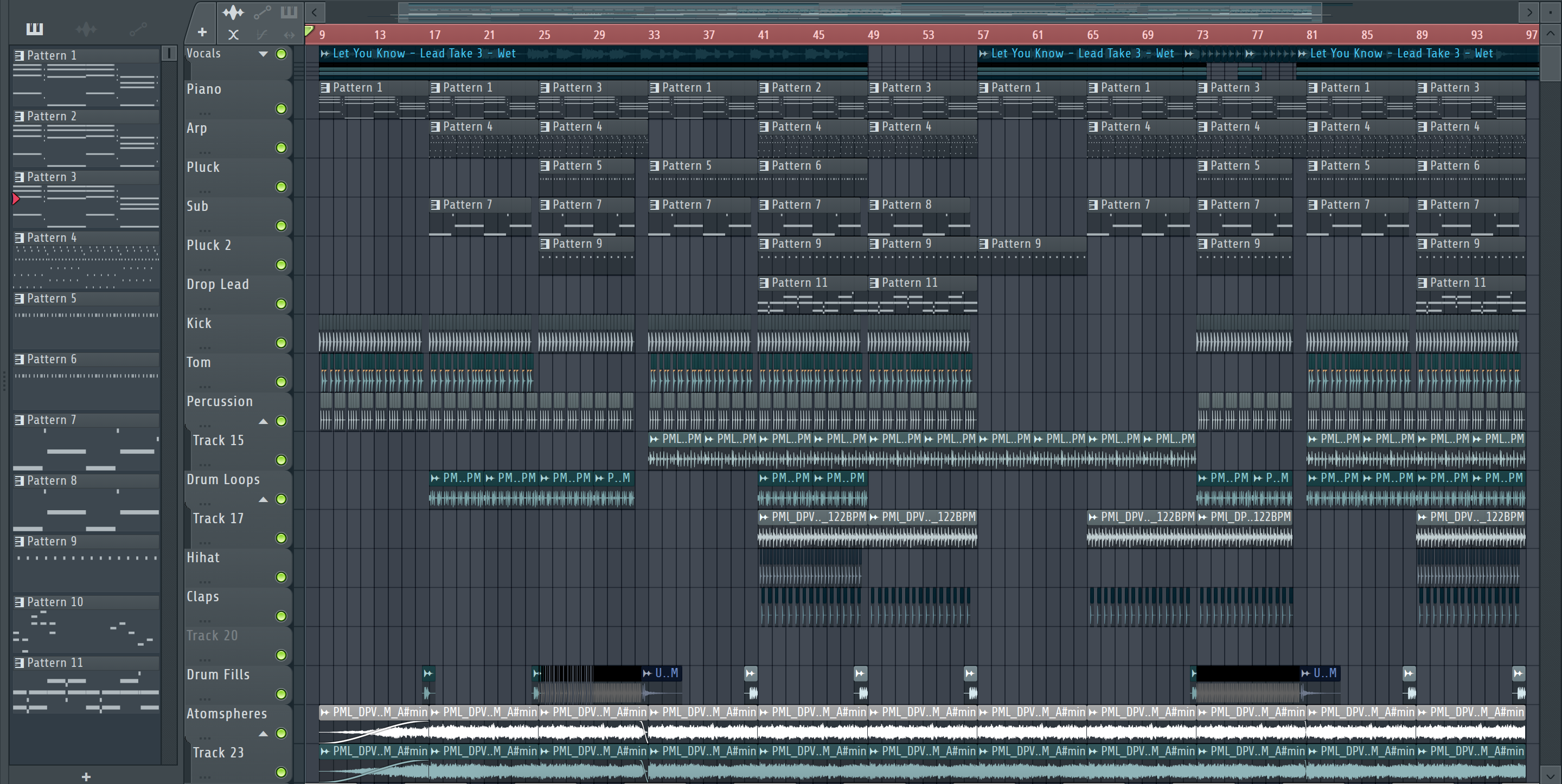This screenshot has width=1562, height=784.
Task: Toggle the Claps track mute LED
Action: click(x=281, y=616)
